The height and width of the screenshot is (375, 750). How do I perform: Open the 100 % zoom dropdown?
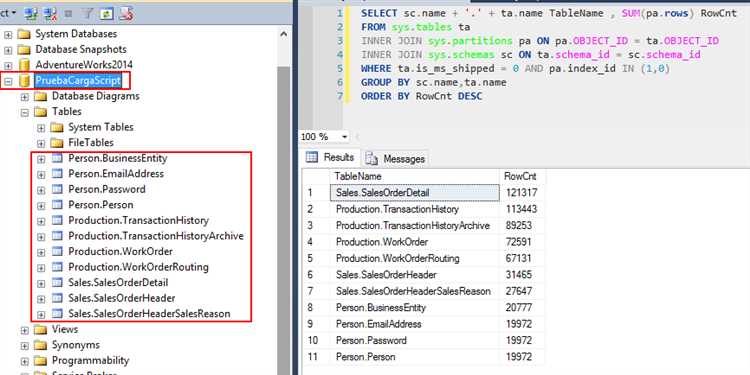click(x=344, y=137)
